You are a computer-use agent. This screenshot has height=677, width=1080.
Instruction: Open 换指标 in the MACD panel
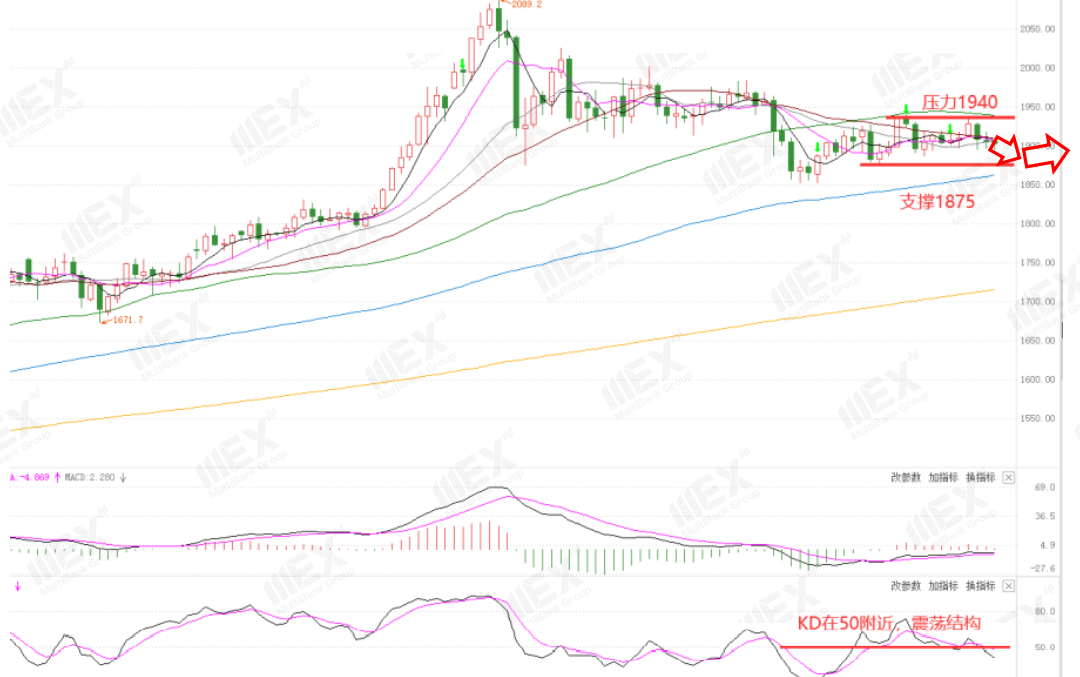tap(981, 477)
